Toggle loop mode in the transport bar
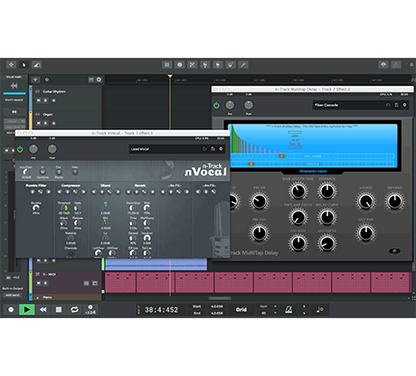This screenshot has height=376, width=416. pyautogui.click(x=74, y=310)
